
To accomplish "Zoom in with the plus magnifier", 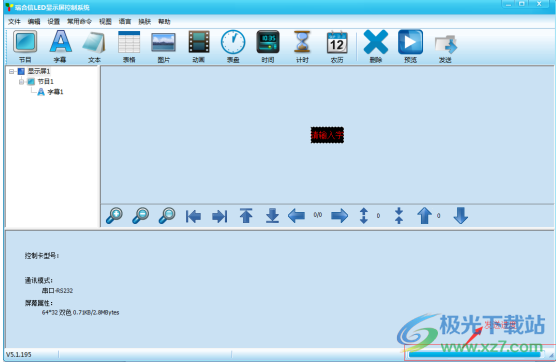I will coord(114,216).
